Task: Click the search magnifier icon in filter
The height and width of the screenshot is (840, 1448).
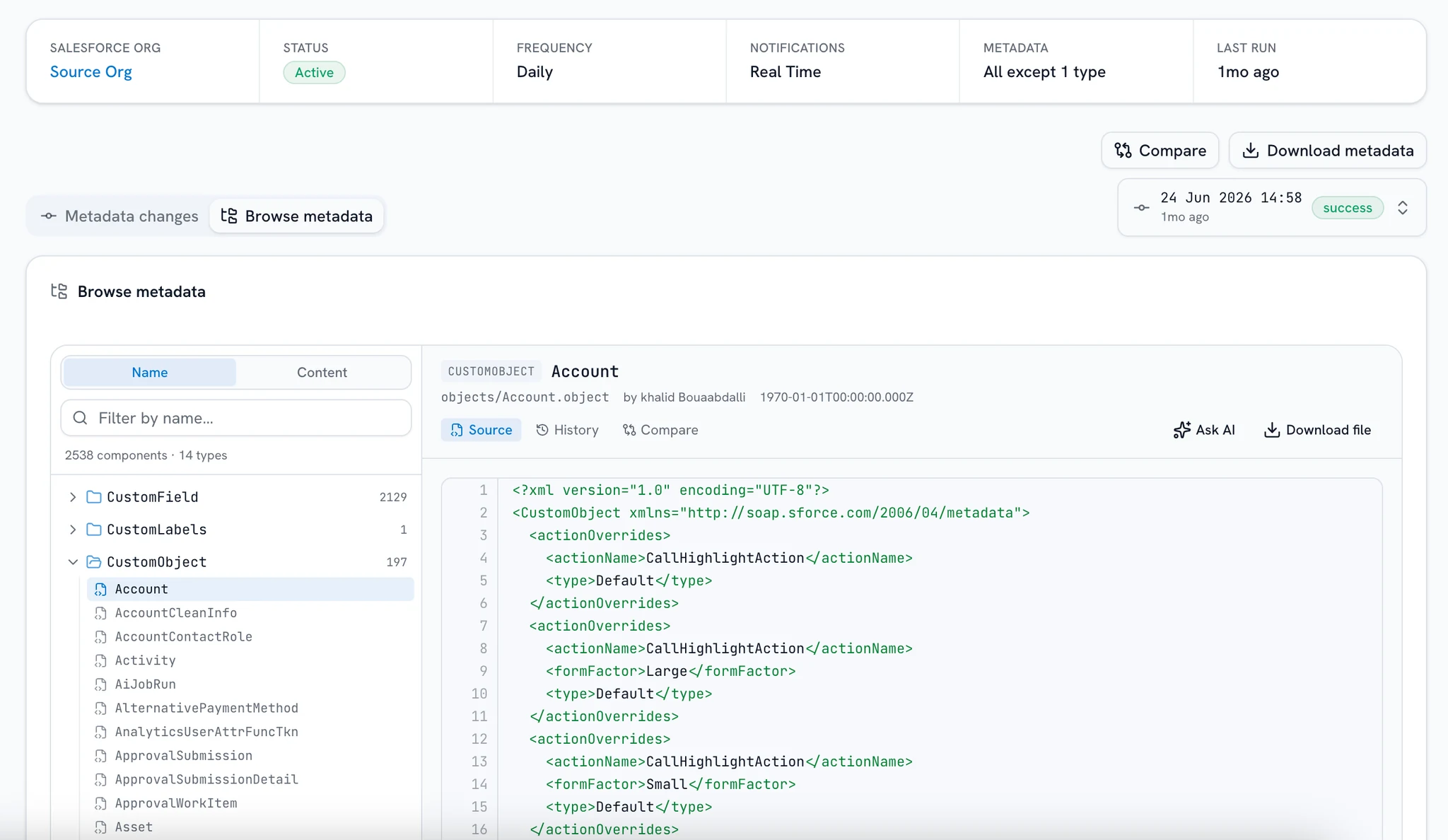Action: (x=81, y=418)
